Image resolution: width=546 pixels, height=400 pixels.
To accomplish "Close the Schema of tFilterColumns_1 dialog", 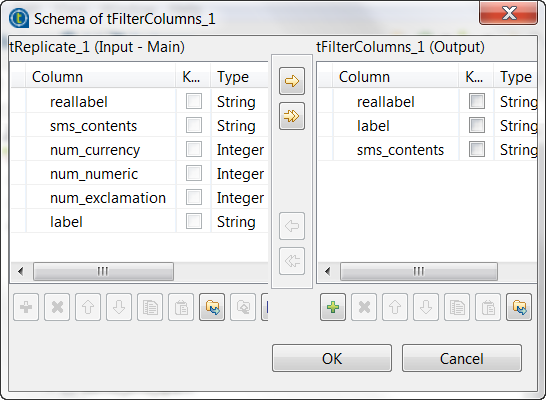I will [508, 13].
